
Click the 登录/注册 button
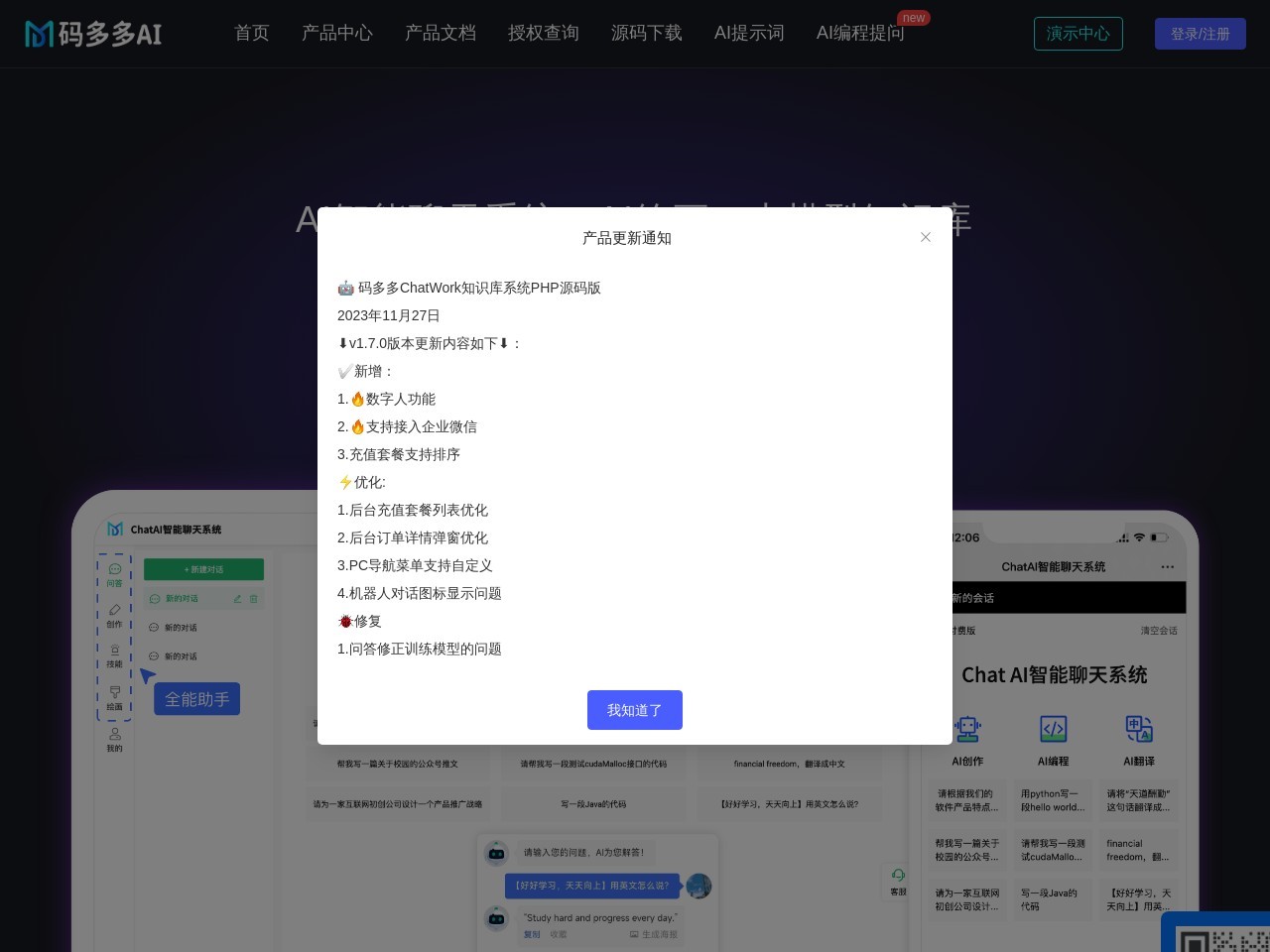(x=1201, y=34)
